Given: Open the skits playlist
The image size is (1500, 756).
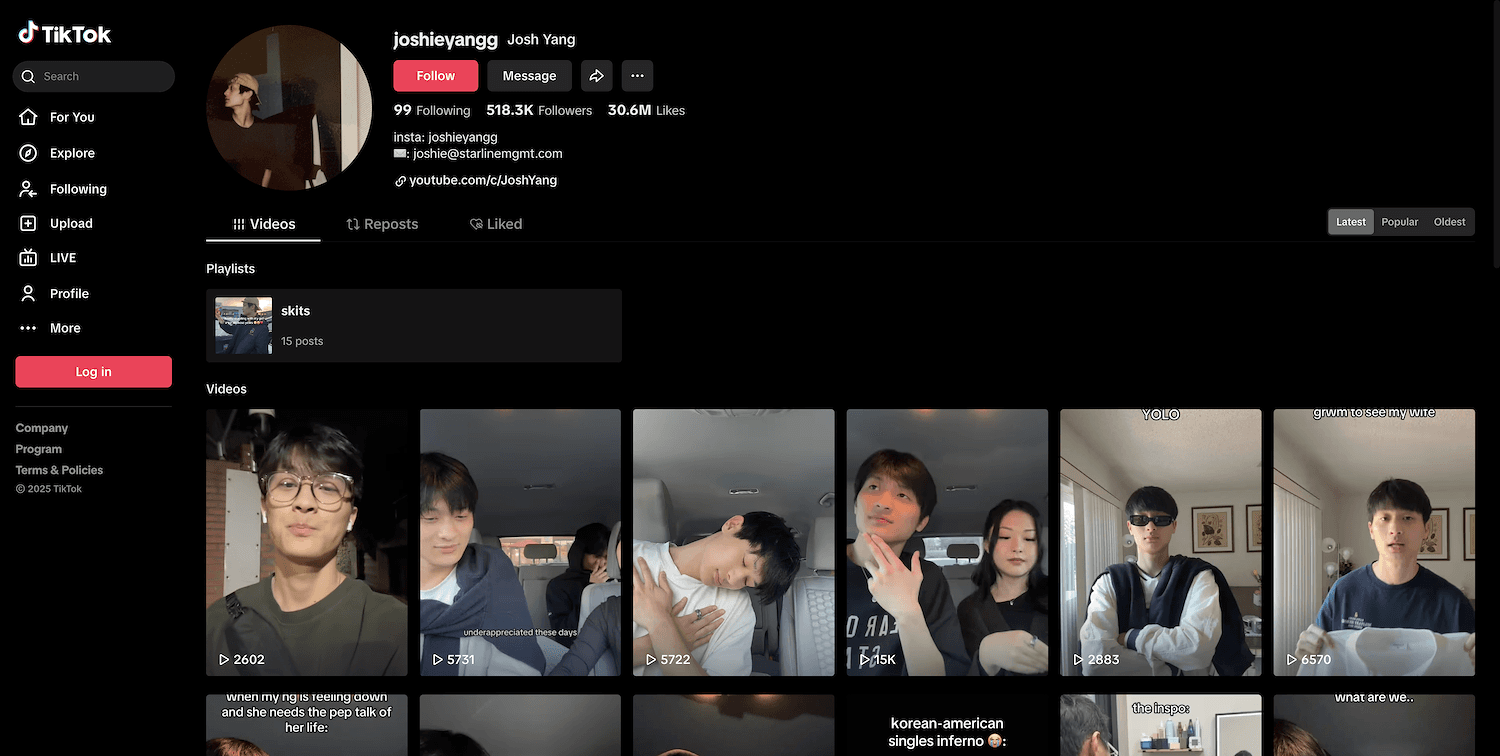Looking at the screenshot, I should [413, 325].
